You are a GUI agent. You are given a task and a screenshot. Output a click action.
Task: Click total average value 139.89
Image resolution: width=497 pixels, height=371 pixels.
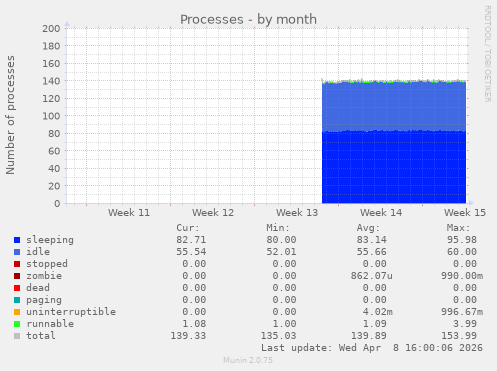click(x=368, y=336)
